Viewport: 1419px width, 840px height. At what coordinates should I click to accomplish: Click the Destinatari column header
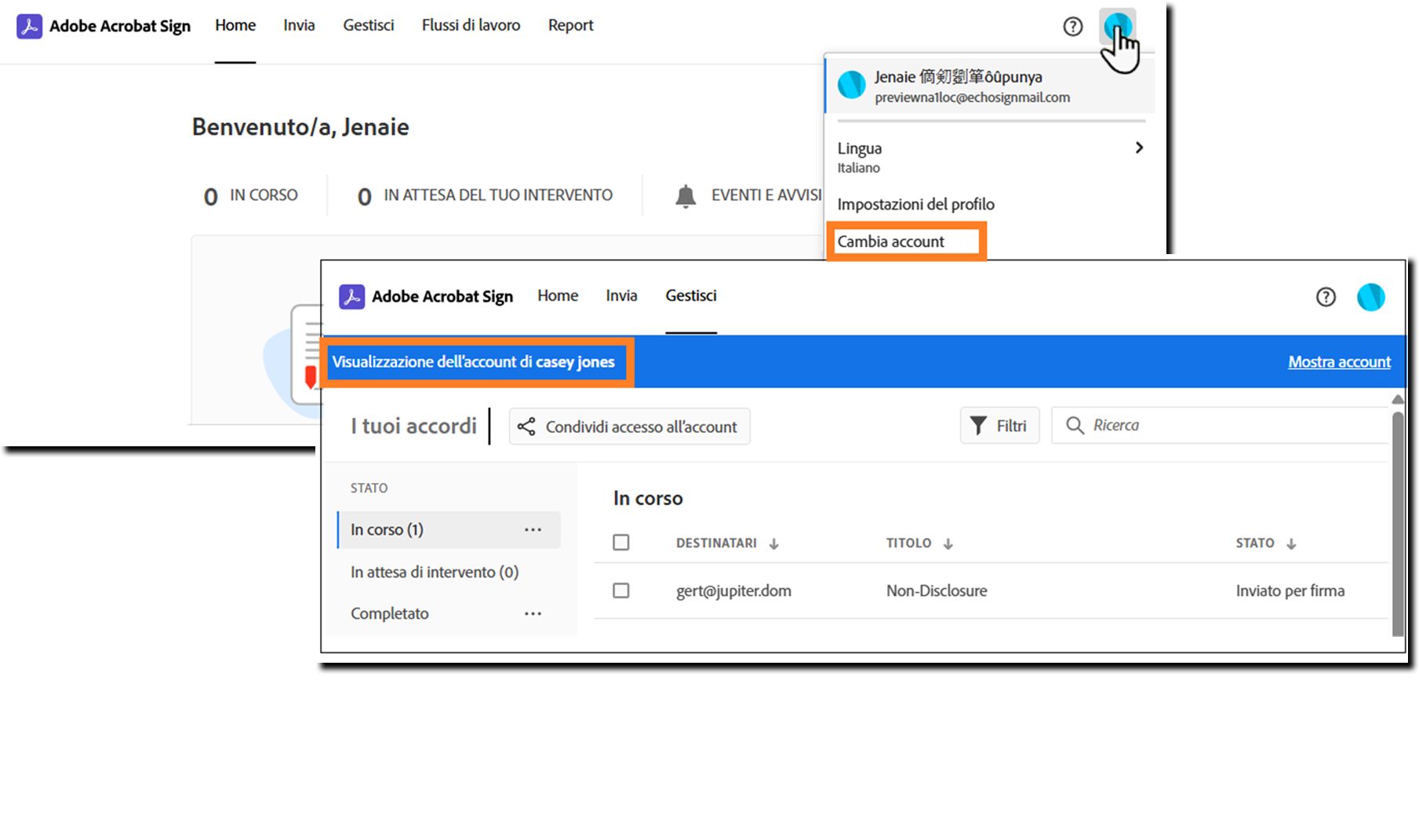pyautogui.click(x=716, y=543)
